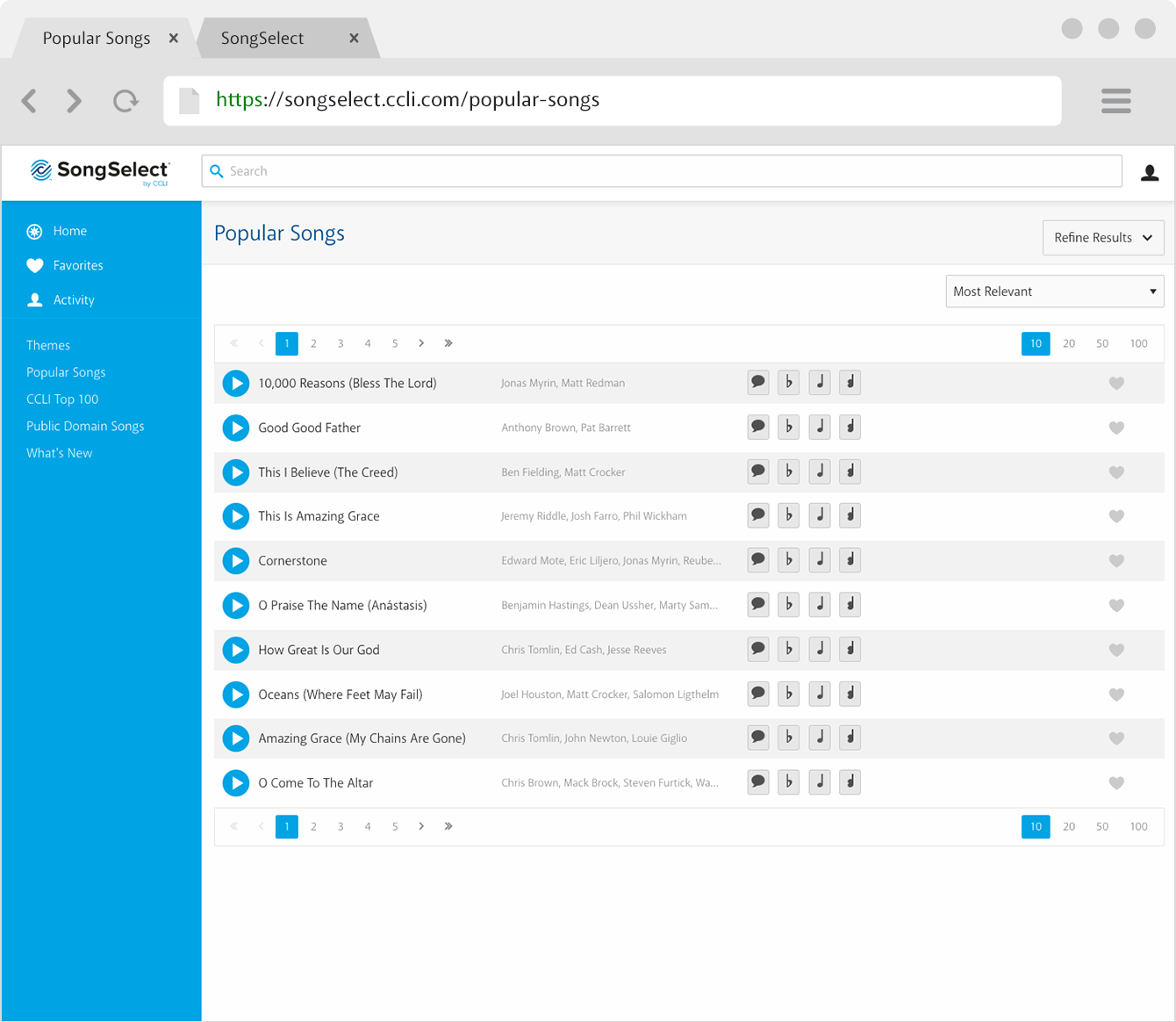This screenshot has height=1022, width=1176.
Task: Toggle favorite heart for This Is Amazing Grace
Action: 1116,516
